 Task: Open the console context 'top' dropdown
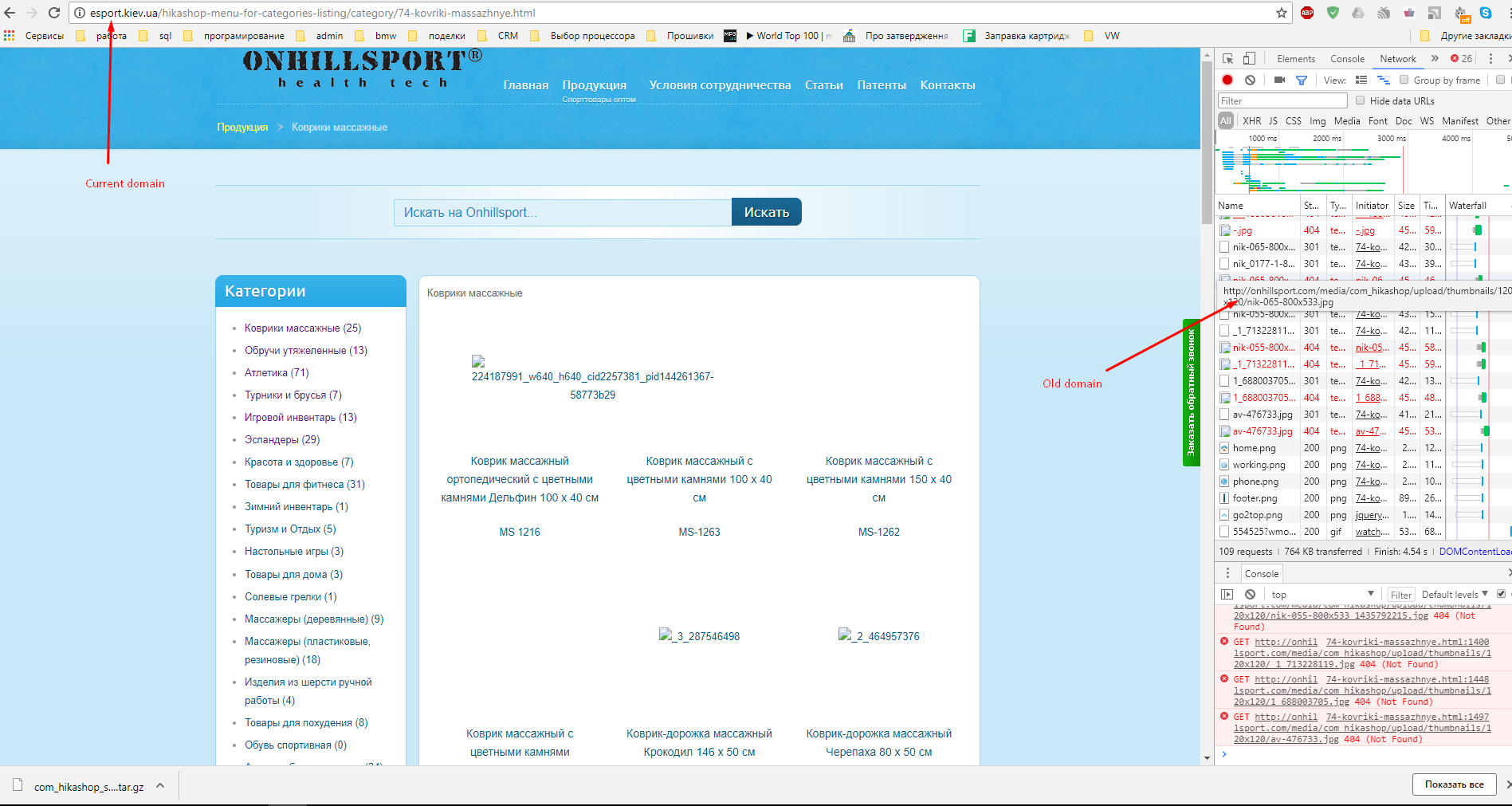[1322, 594]
